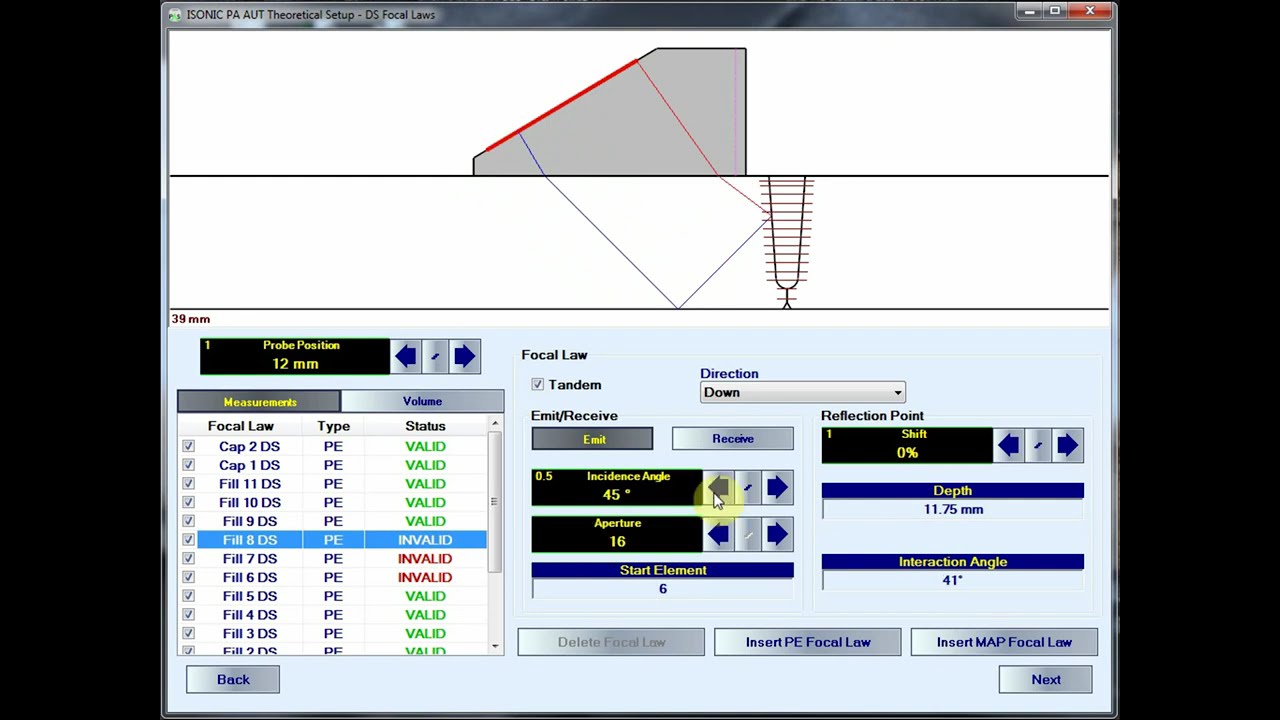Click Insert PE Focal Law button
Viewport: 1280px width, 720px height.
[x=808, y=642]
